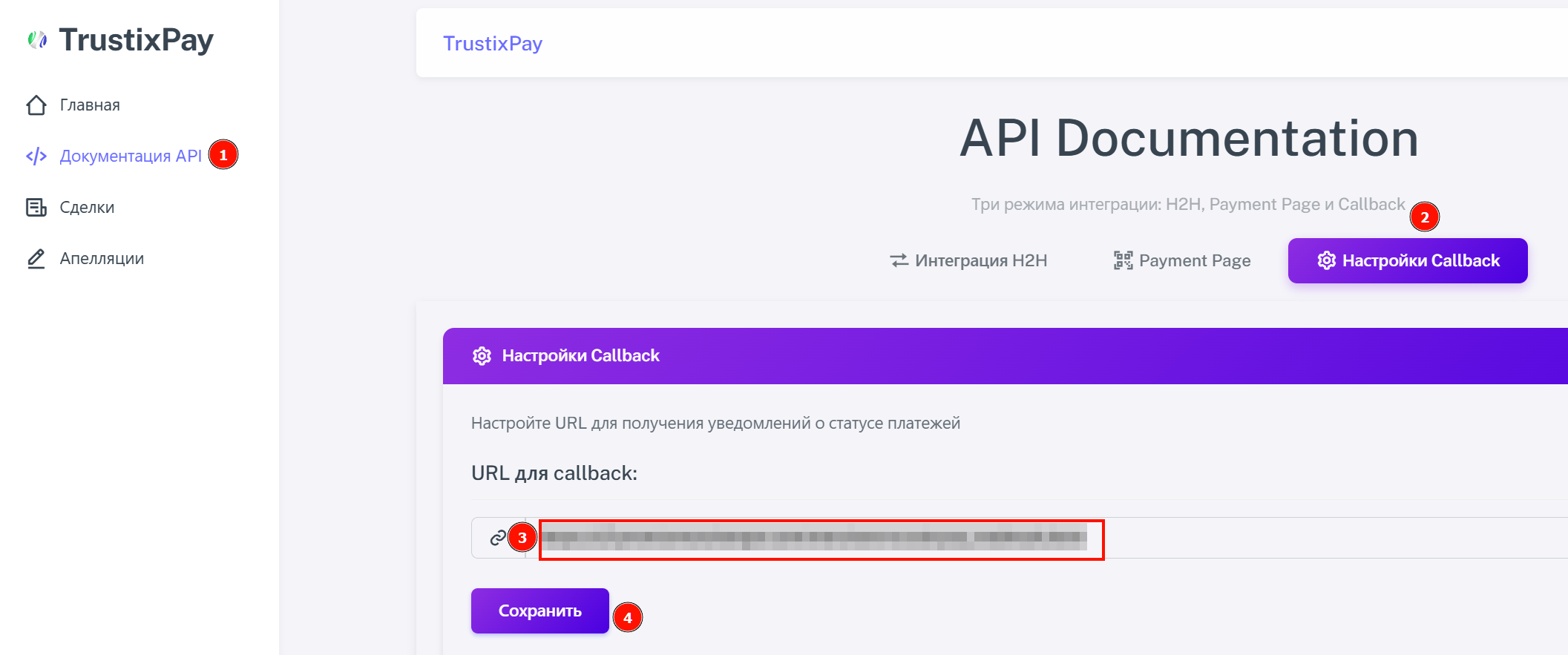Click gear icon on purple Настройки Callback tab
This screenshot has height=655, width=1568.
1326,261
